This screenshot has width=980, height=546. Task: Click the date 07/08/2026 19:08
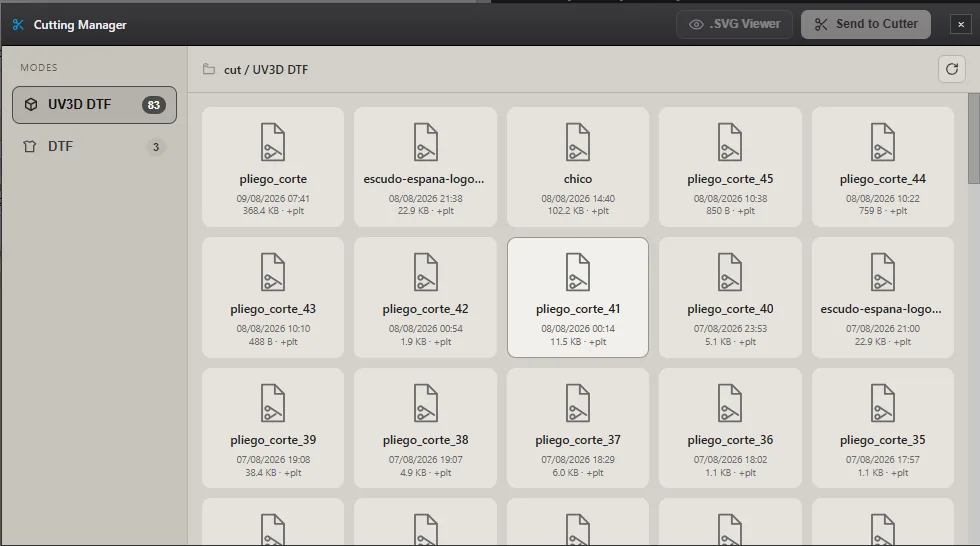273,460
